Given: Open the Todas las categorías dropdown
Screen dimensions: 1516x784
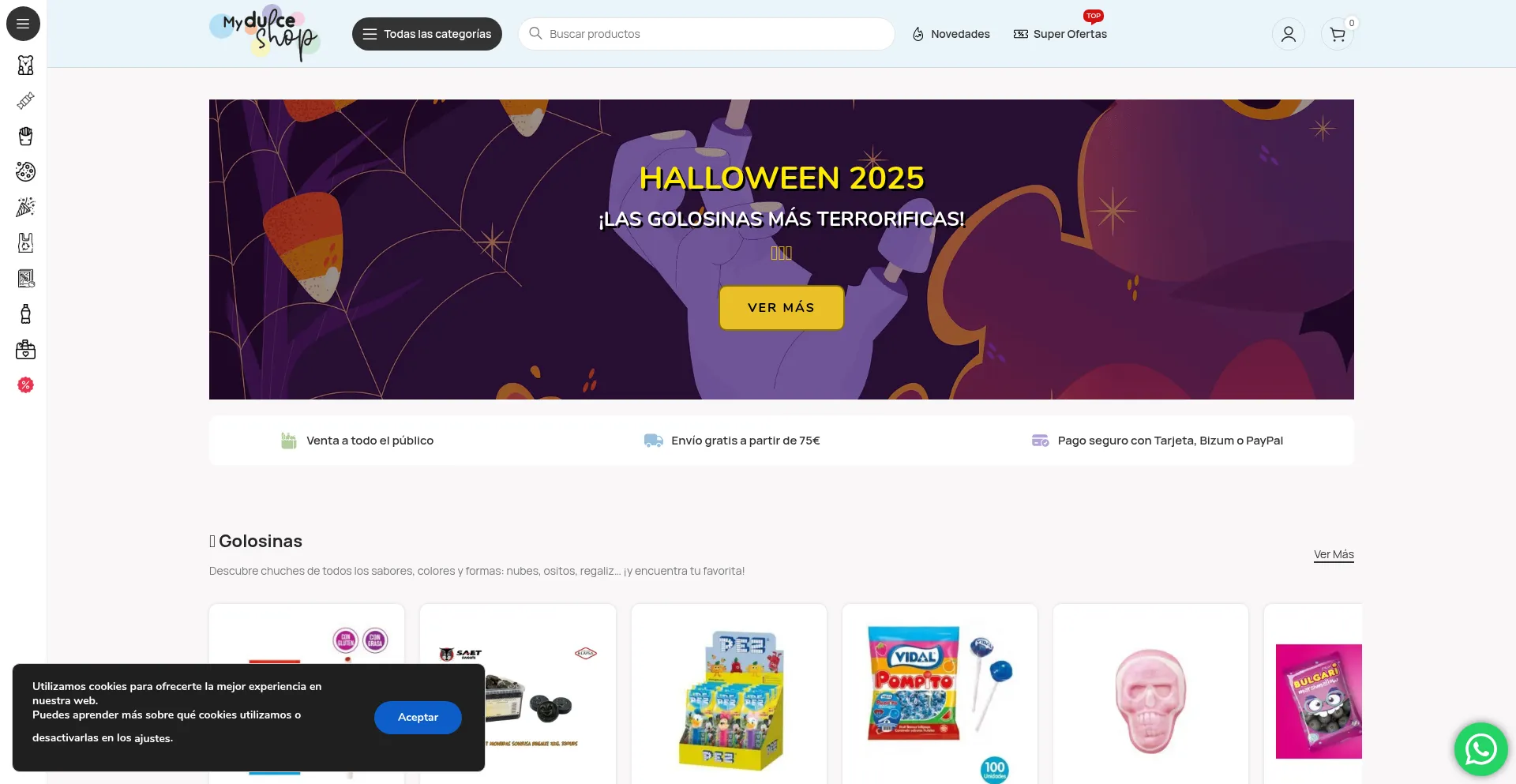Looking at the screenshot, I should [x=426, y=34].
